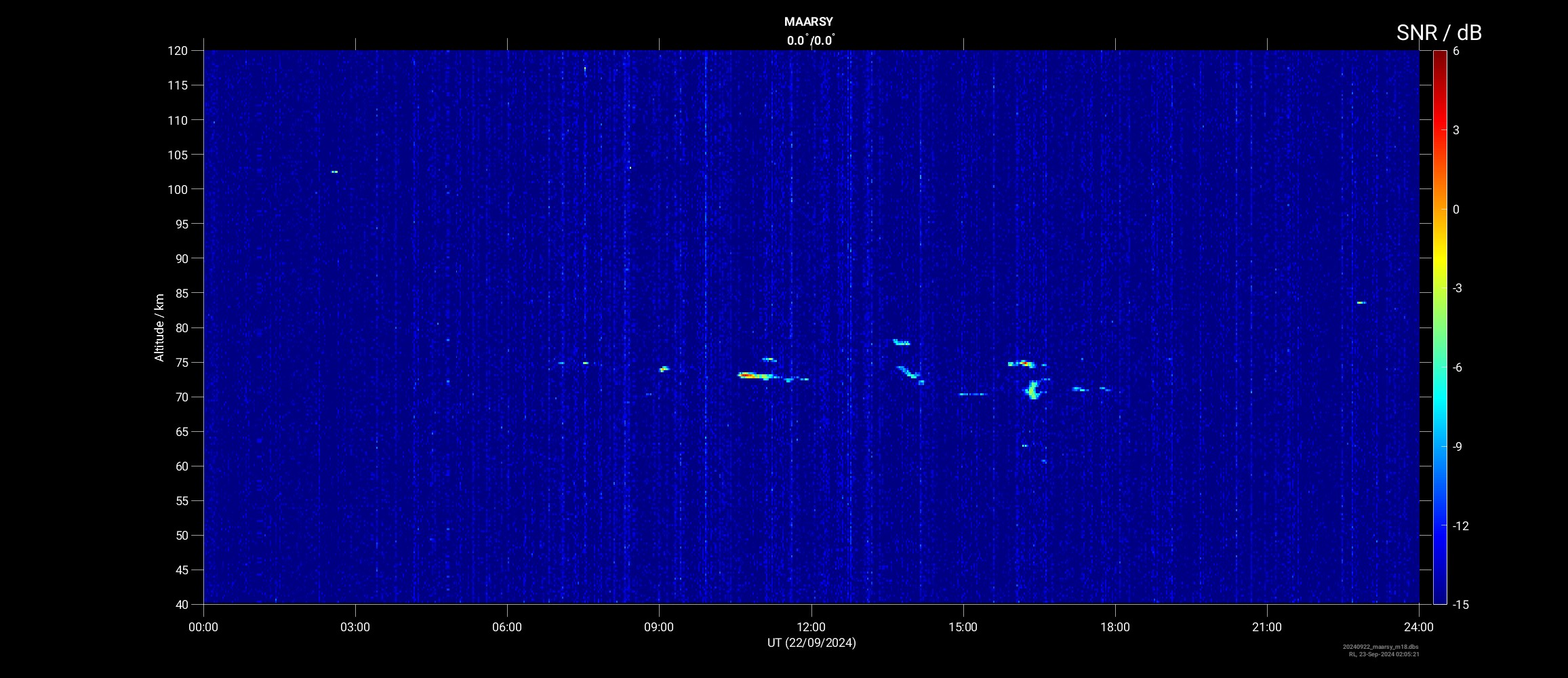Click the colorbar tick label -6

(x=1458, y=367)
